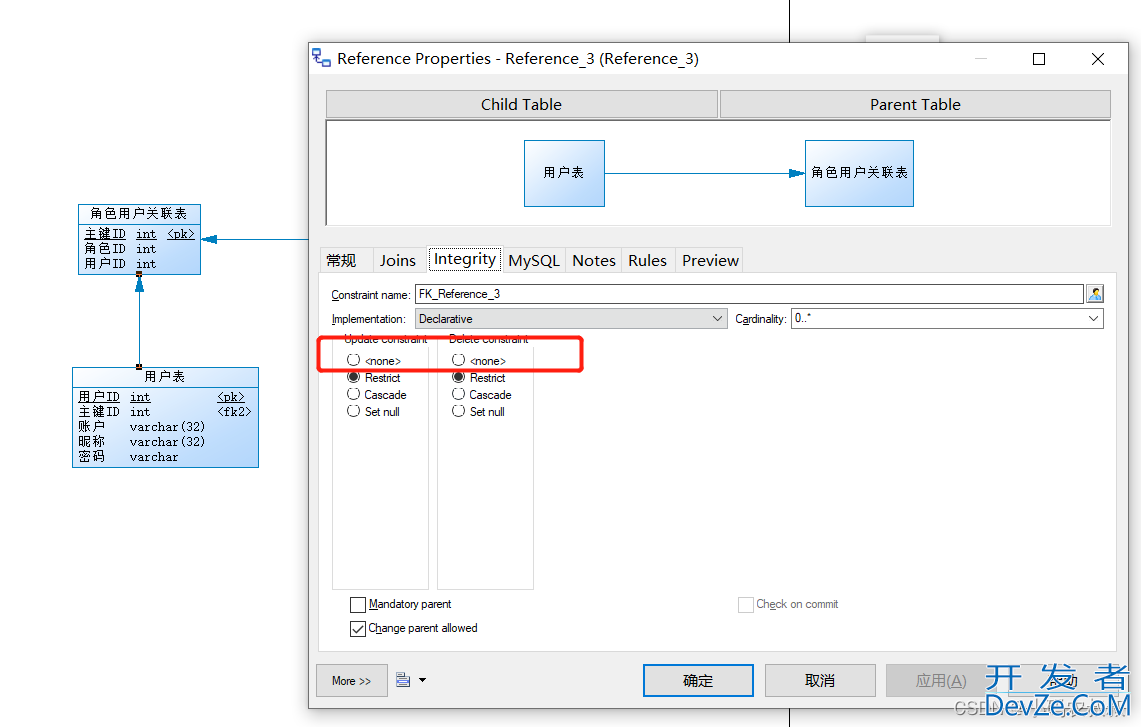Open the Implementation dropdown

pyautogui.click(x=571, y=319)
